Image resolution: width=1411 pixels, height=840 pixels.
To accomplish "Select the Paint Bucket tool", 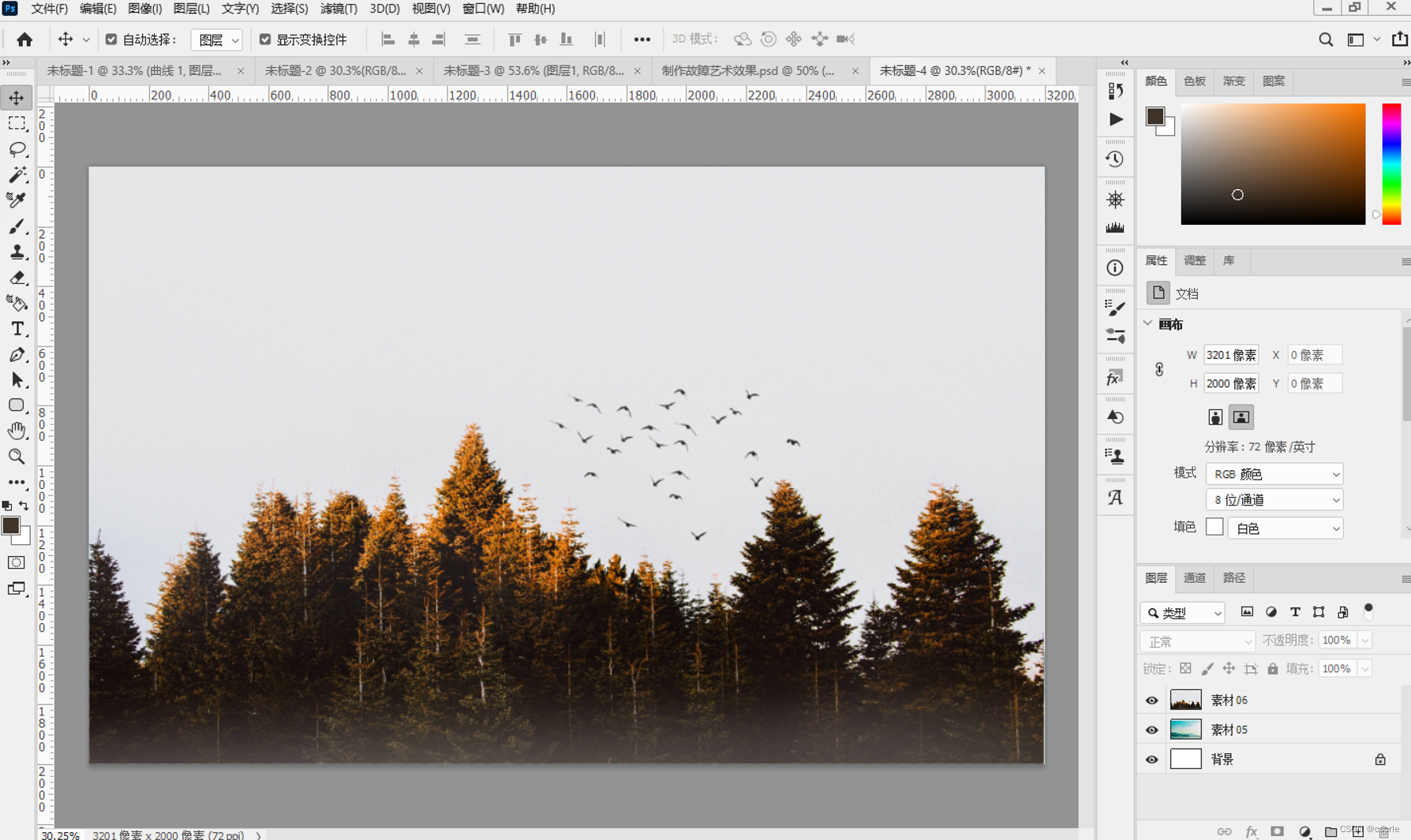I will pyautogui.click(x=17, y=303).
